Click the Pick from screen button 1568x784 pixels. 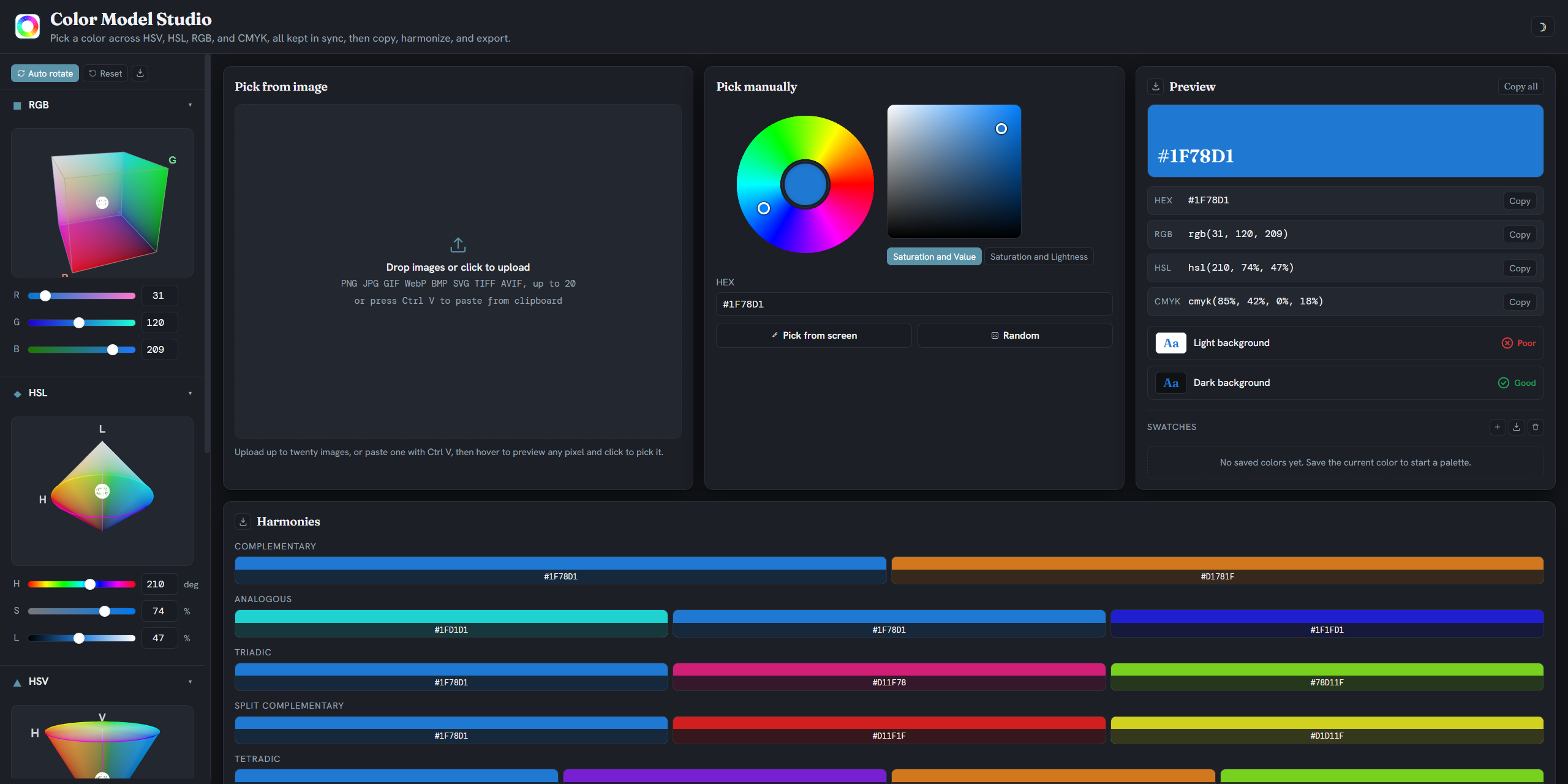(x=814, y=336)
